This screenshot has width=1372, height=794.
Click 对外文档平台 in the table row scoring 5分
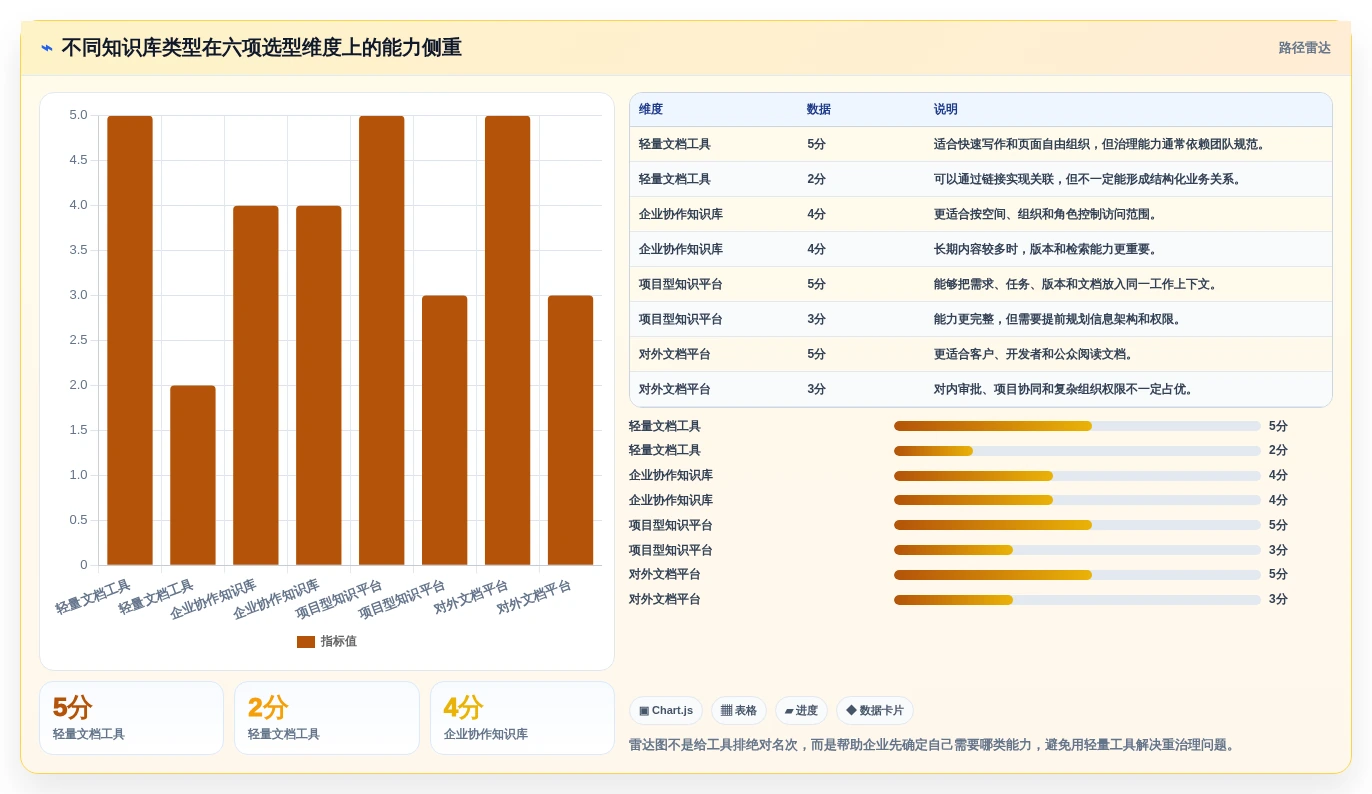click(675, 354)
